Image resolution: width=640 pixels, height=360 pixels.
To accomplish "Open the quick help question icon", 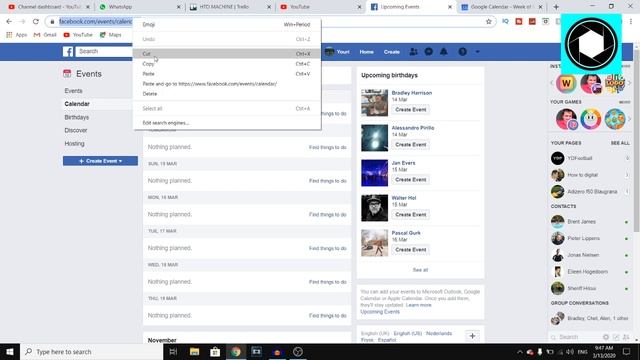I will (x=462, y=52).
